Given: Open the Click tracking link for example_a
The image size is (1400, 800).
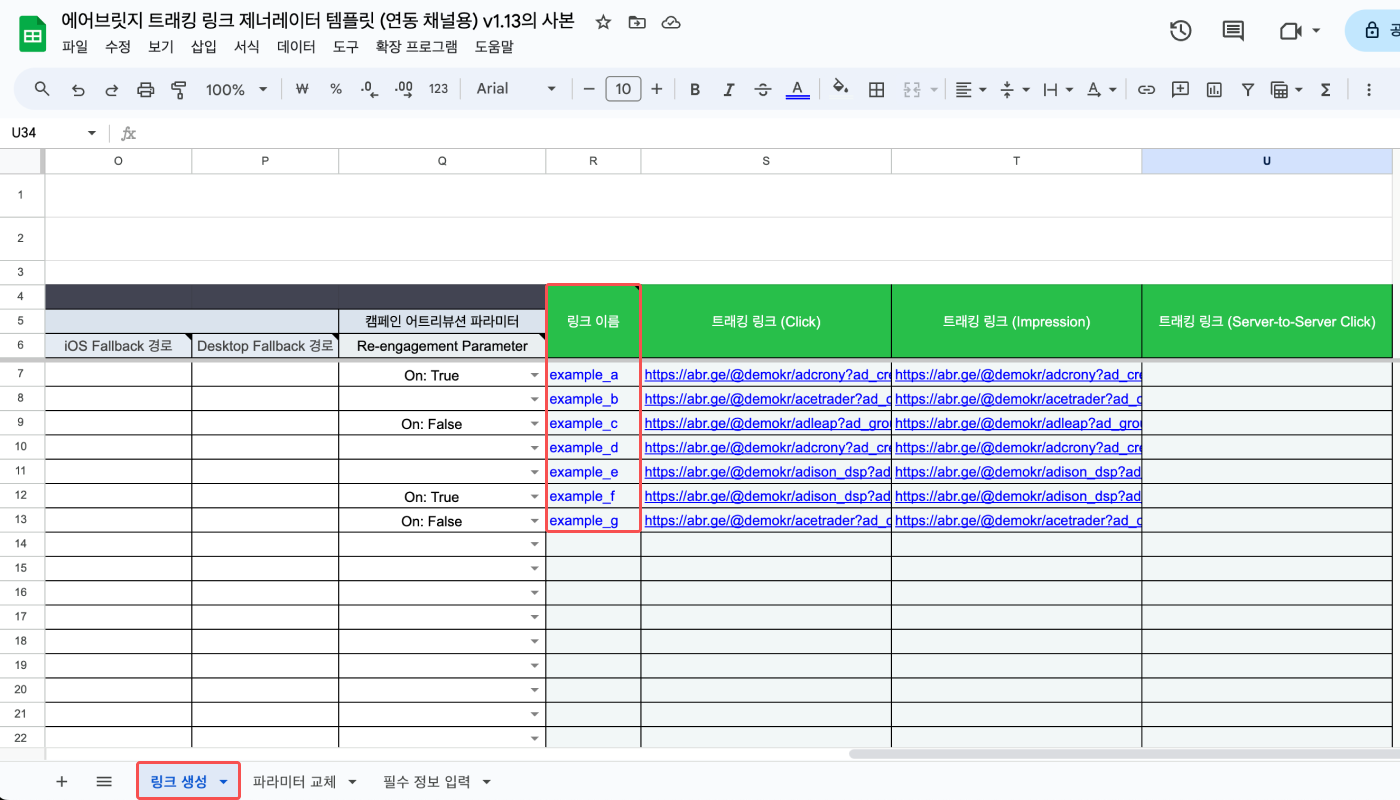Looking at the screenshot, I should (x=767, y=375).
